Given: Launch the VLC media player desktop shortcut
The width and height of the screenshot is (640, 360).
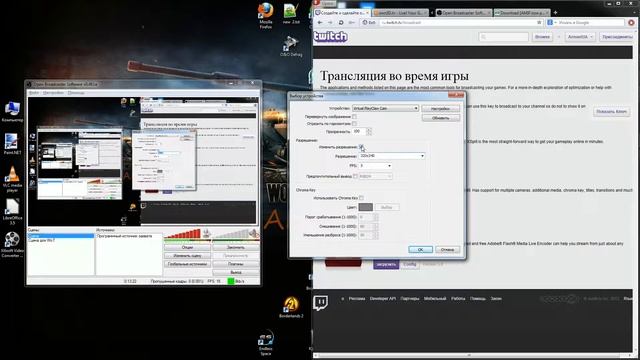Looking at the screenshot, I should coord(12,179).
